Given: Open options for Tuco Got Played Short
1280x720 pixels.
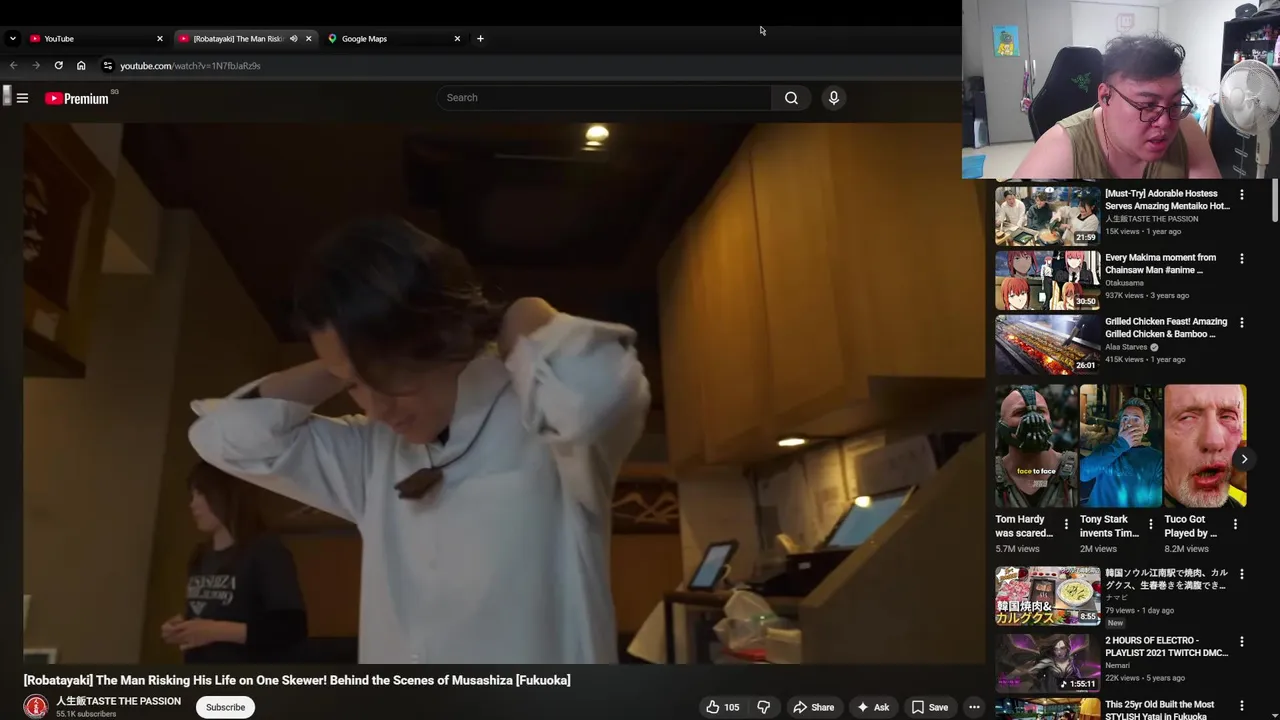Looking at the screenshot, I should (1235, 524).
